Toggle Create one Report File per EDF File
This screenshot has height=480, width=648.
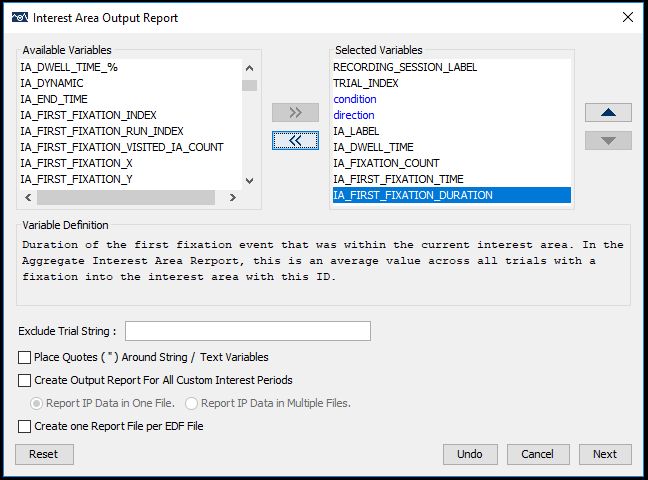24,426
